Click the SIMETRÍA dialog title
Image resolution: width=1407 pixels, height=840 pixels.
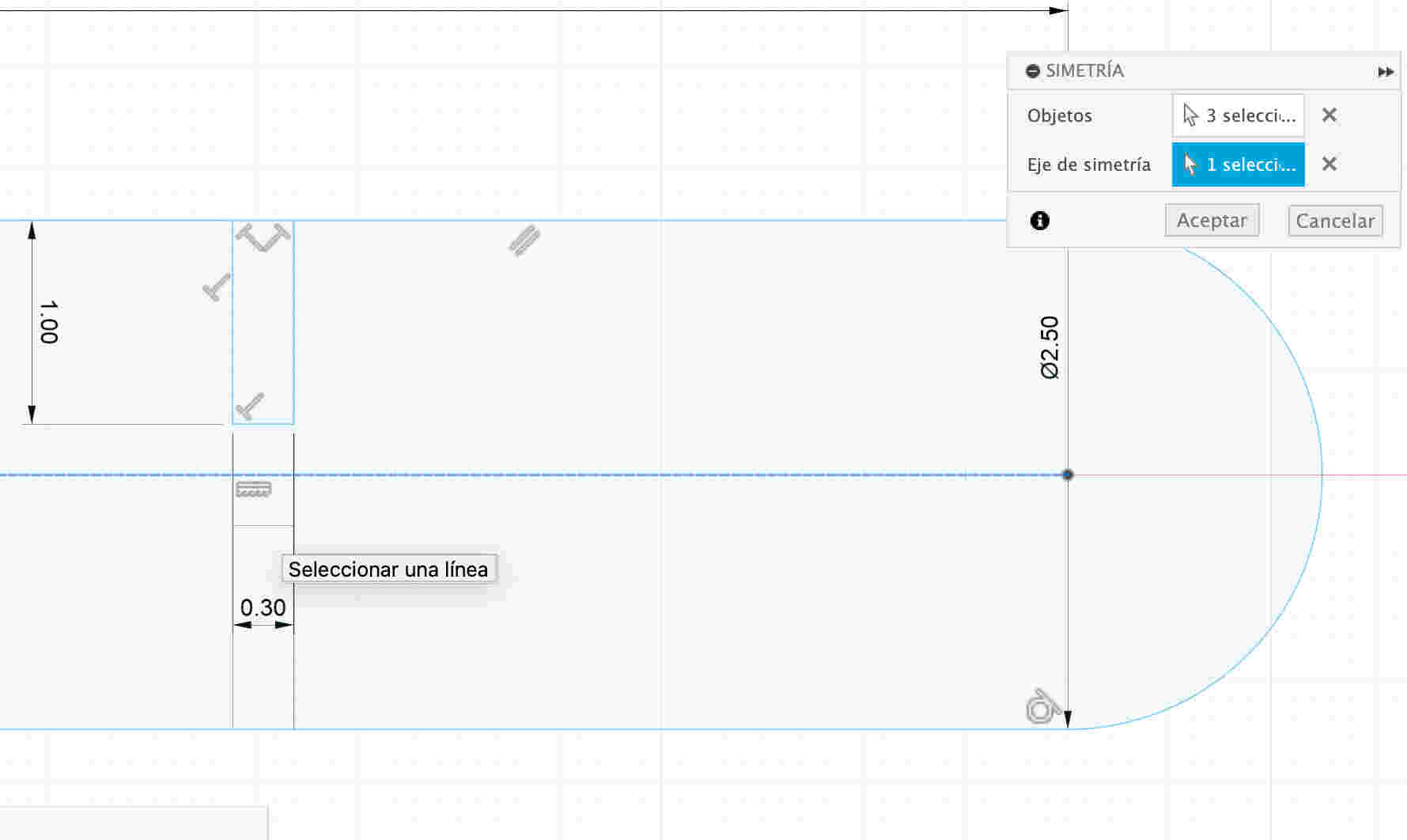[1084, 71]
